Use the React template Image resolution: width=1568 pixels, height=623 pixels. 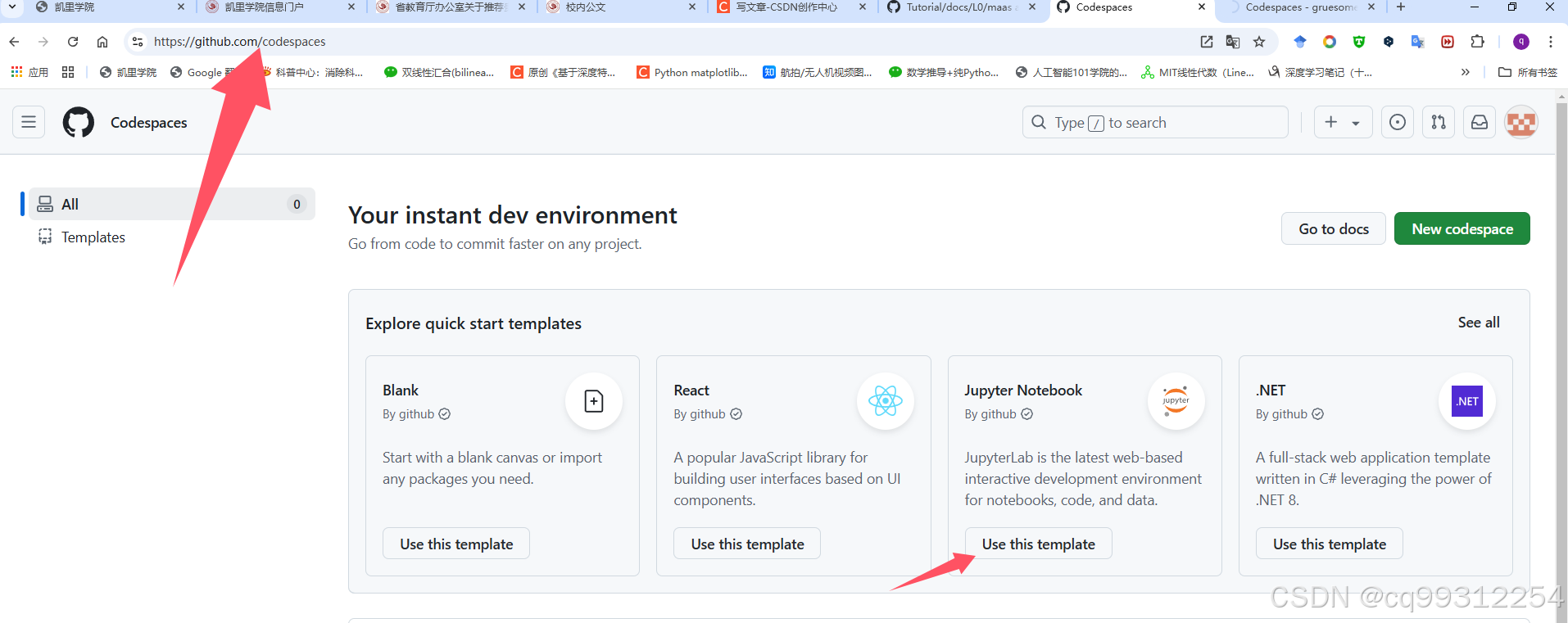click(747, 544)
